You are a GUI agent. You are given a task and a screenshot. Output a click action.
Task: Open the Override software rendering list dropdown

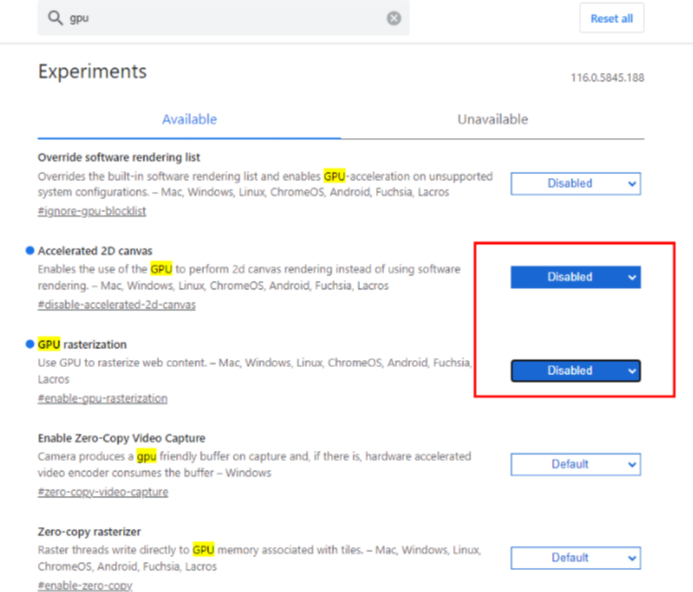[x=575, y=183]
